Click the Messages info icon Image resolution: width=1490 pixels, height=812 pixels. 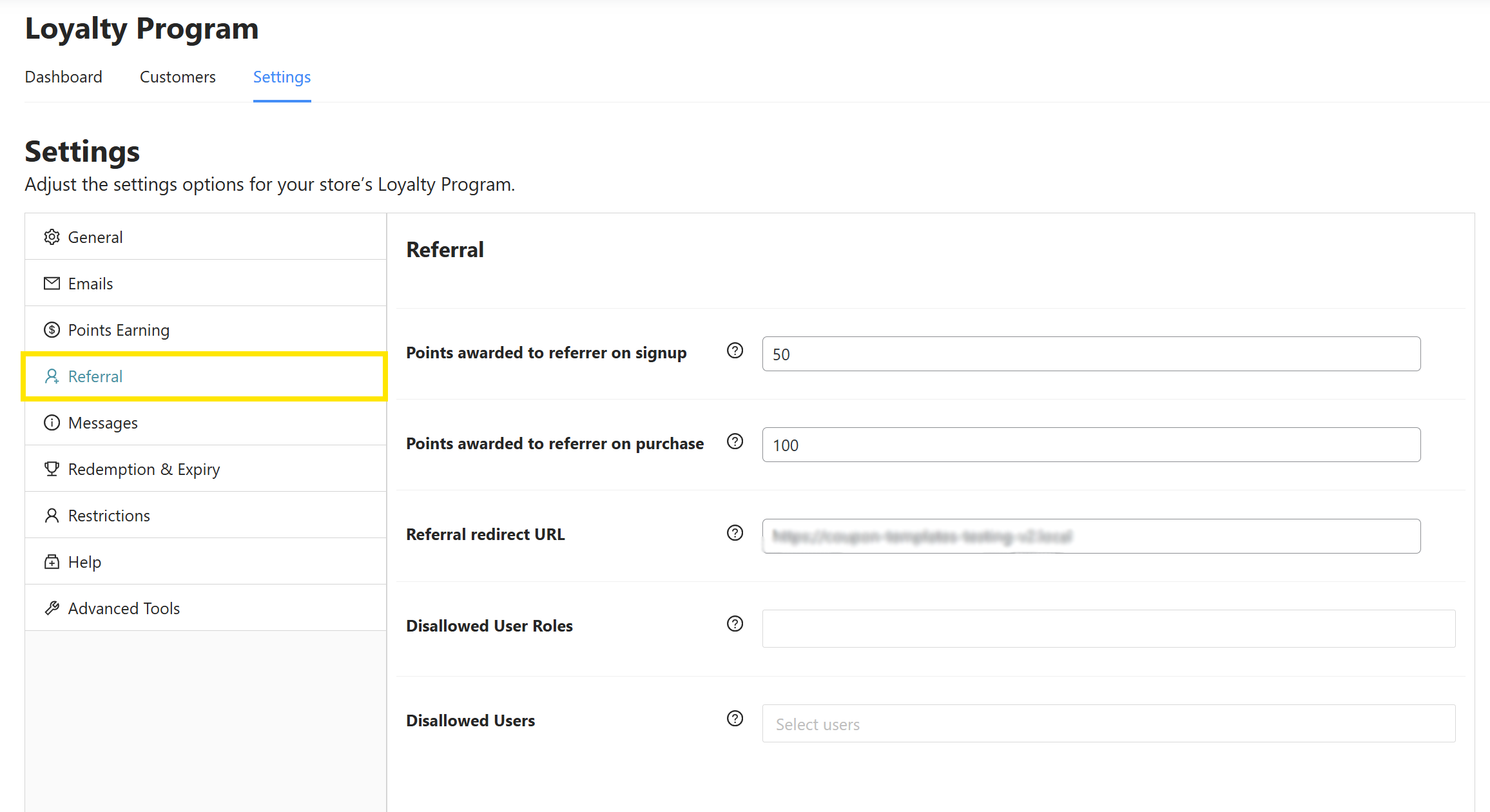(x=52, y=423)
